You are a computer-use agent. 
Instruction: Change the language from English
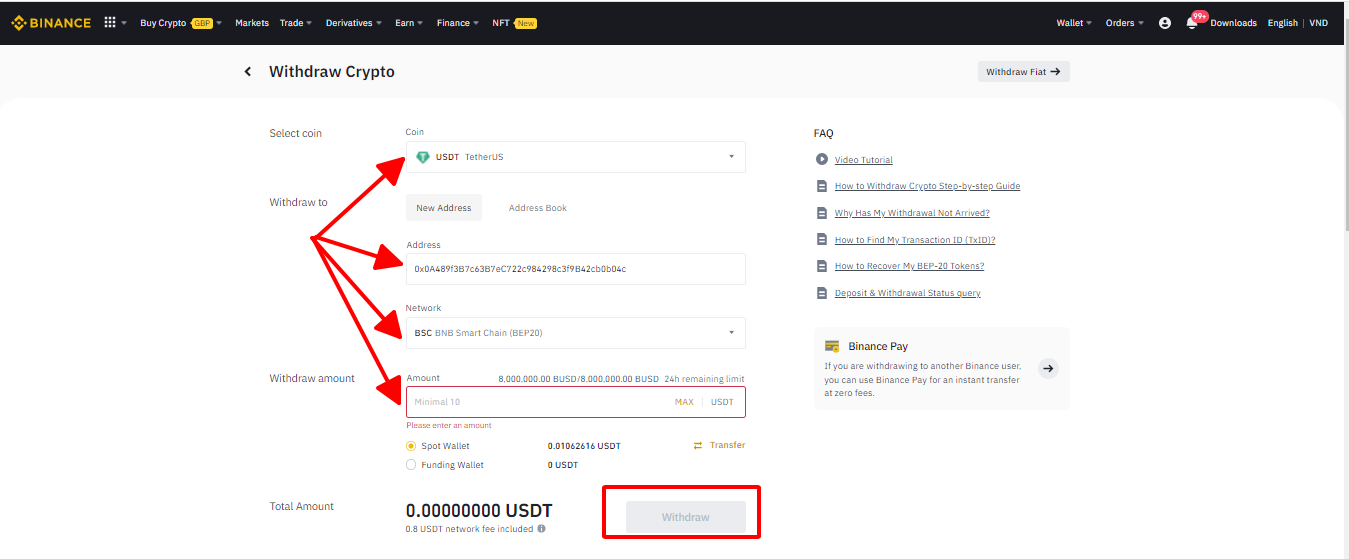tap(1282, 23)
